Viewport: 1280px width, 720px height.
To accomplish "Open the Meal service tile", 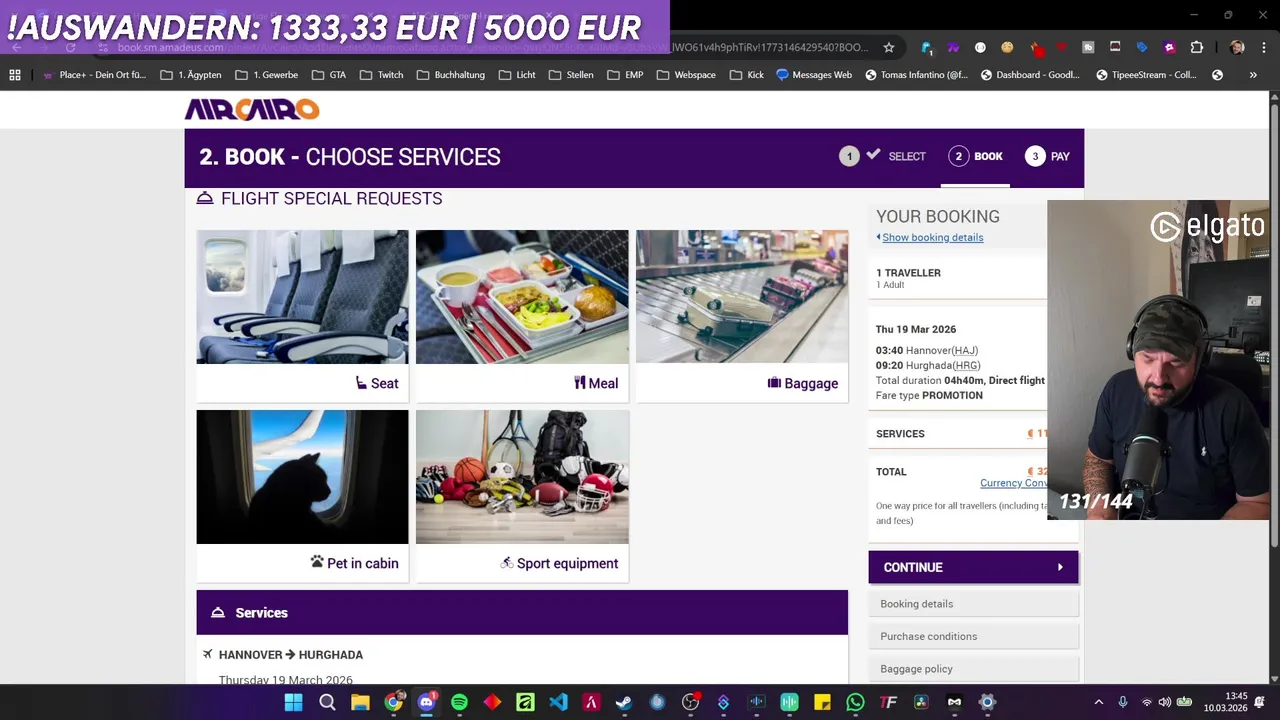I will (522, 315).
